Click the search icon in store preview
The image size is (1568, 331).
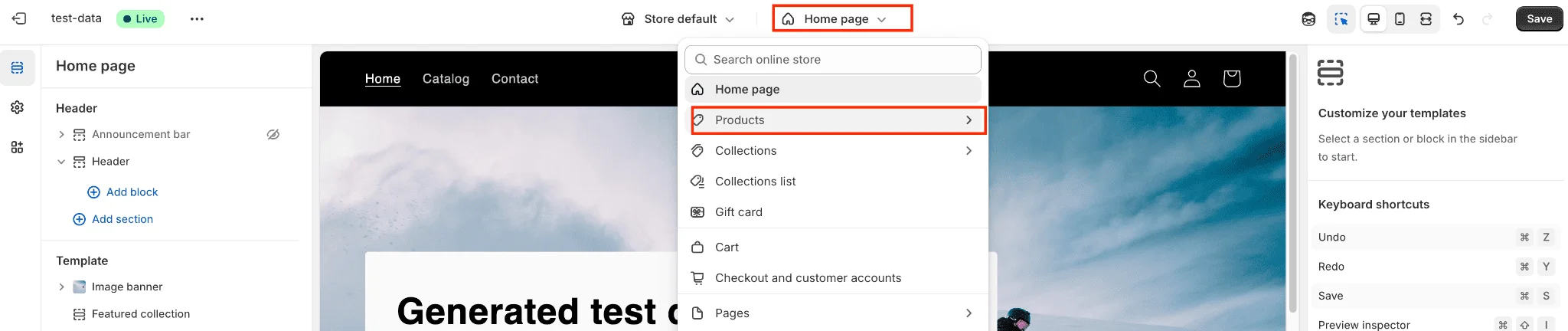1151,78
